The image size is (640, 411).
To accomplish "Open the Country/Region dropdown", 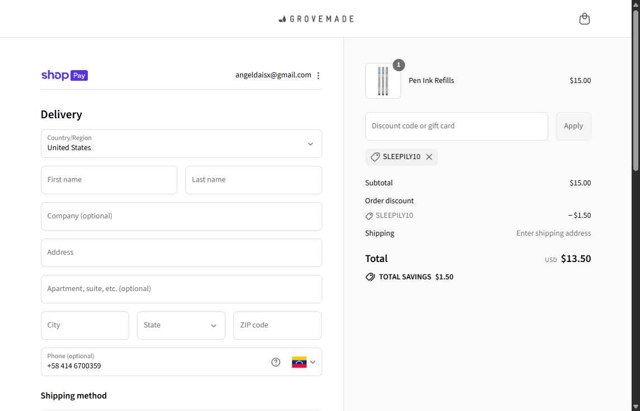I will (181, 144).
